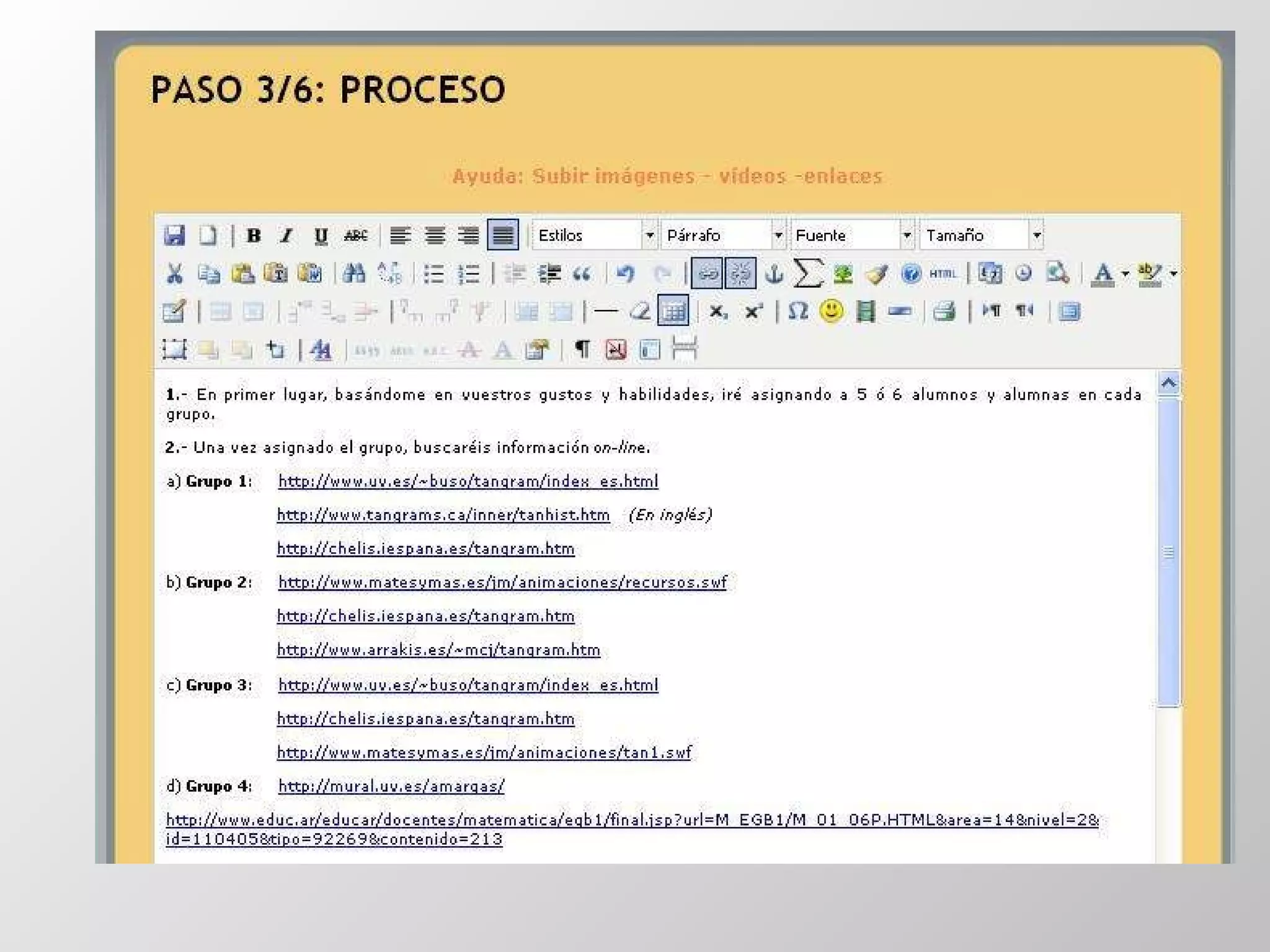Insert a smiley emoticon

831,311
